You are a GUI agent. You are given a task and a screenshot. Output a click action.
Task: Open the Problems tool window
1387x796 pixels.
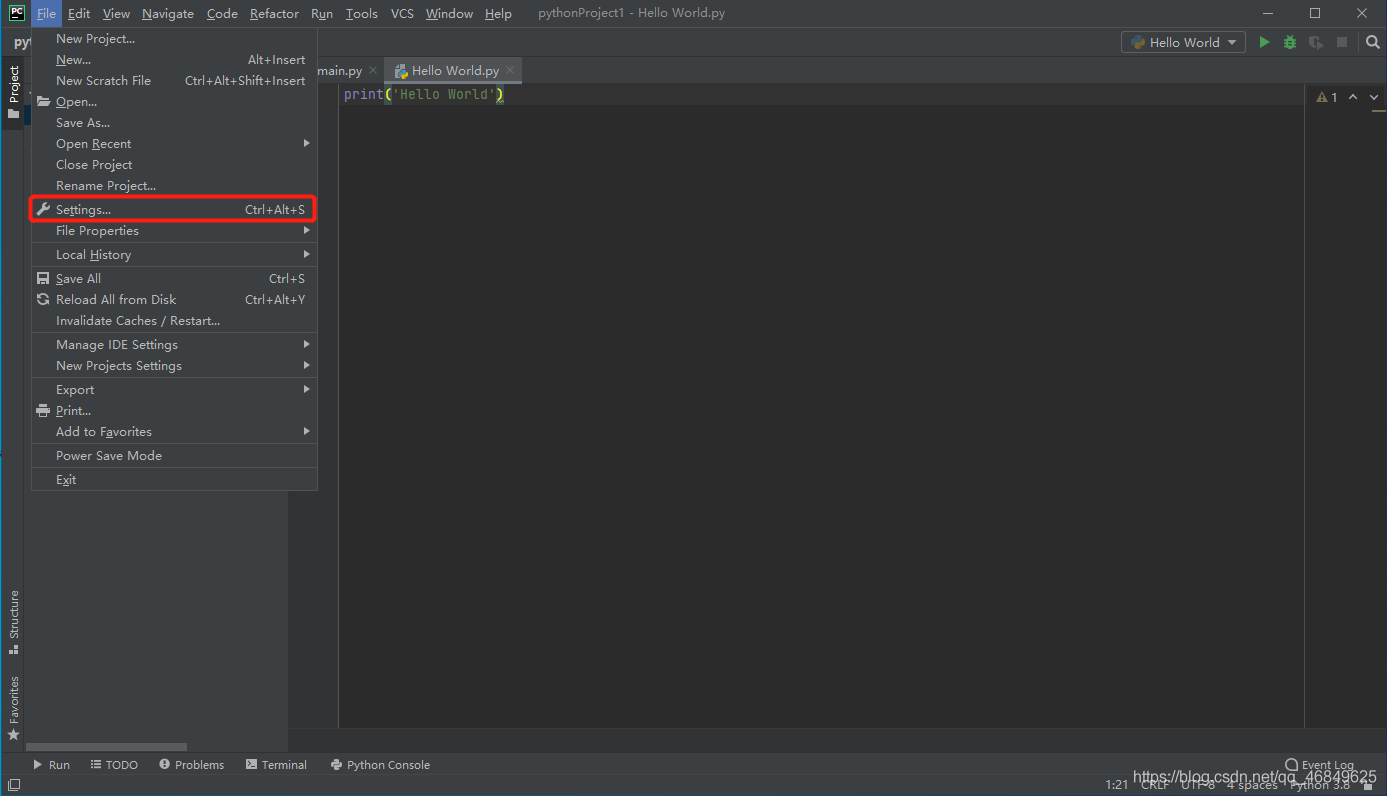(x=191, y=765)
